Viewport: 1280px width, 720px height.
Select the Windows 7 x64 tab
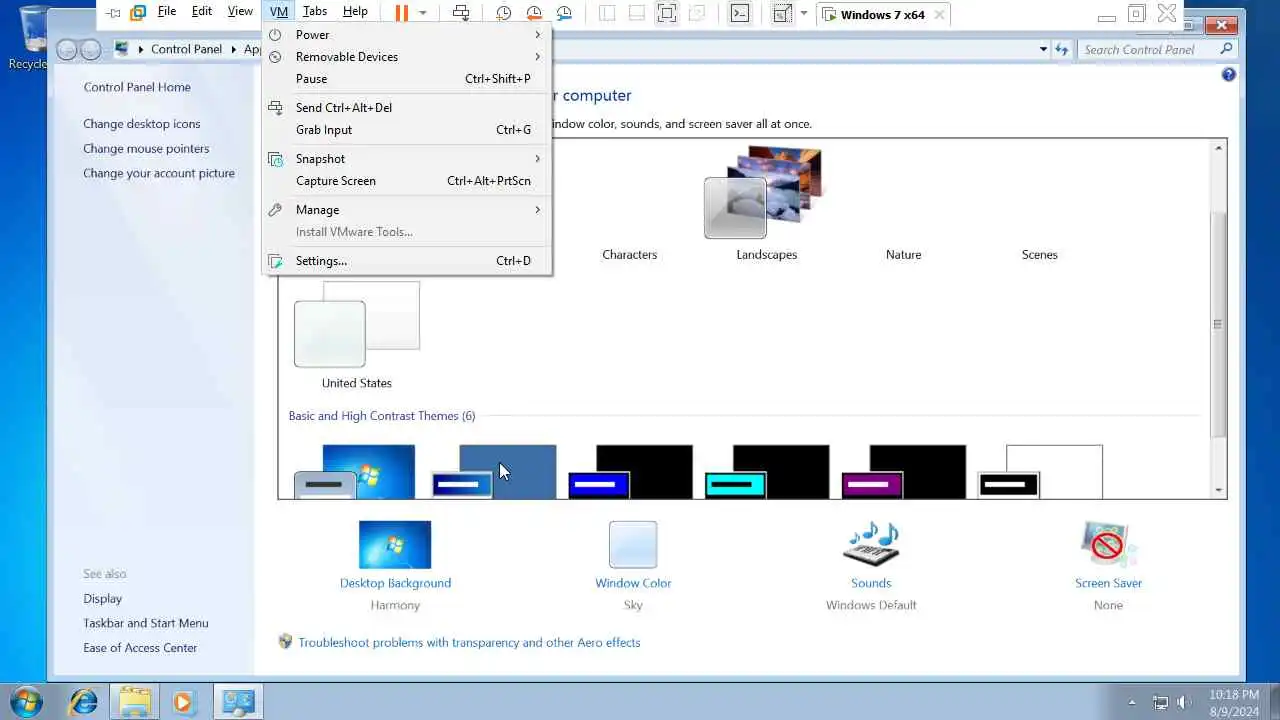(x=883, y=14)
